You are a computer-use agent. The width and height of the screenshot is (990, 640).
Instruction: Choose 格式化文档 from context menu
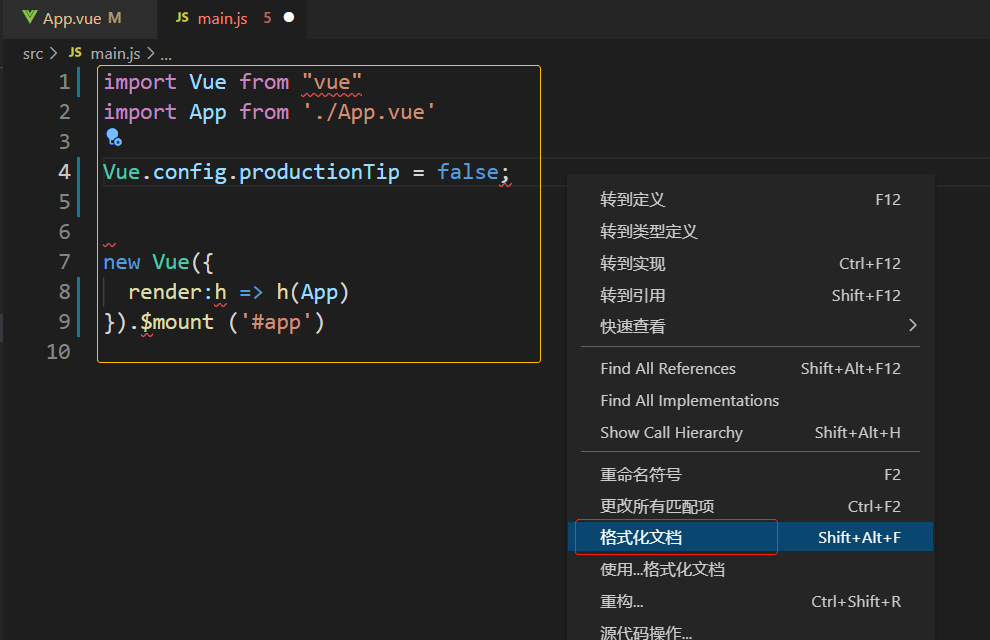tap(641, 537)
